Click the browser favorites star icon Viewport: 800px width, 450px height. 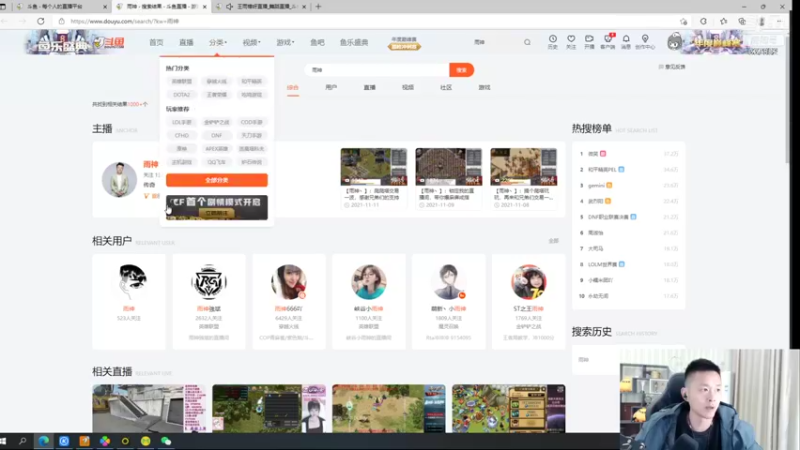[723, 21]
